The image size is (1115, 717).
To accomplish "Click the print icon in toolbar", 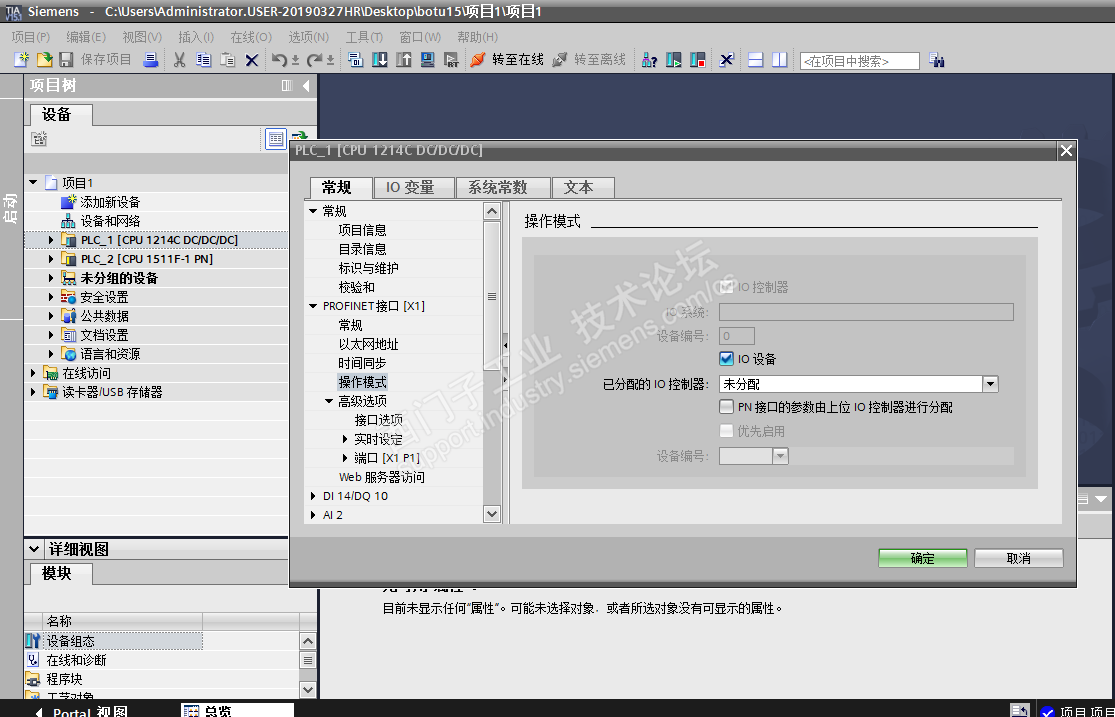I will (150, 60).
